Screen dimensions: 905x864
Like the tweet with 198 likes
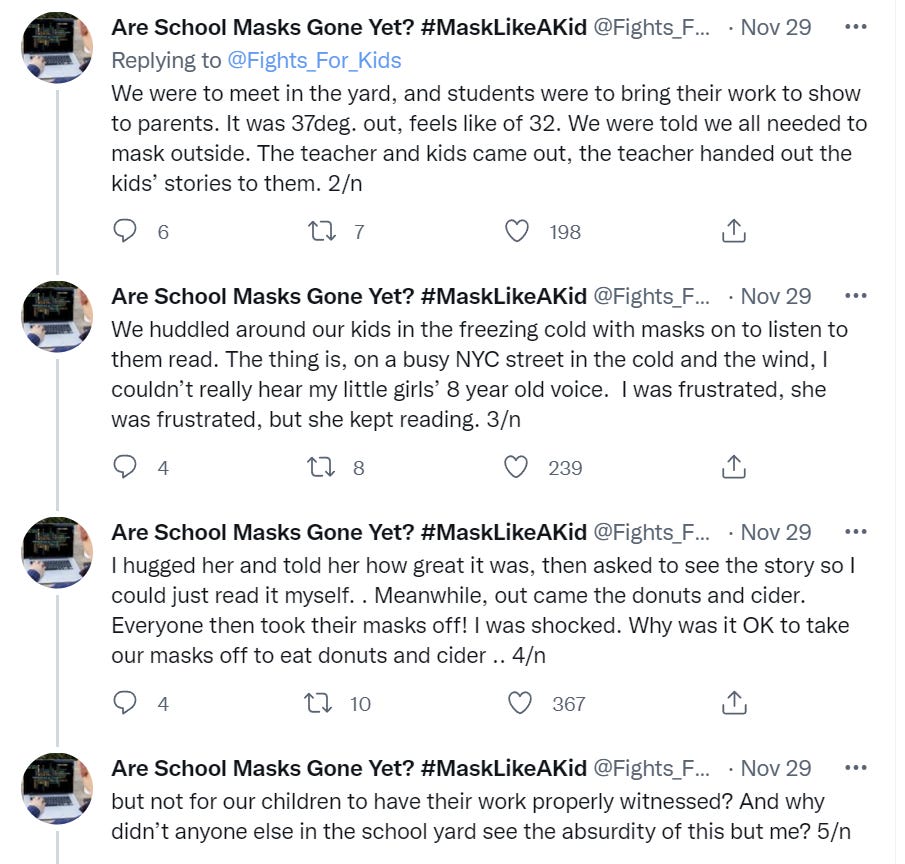pyautogui.click(x=517, y=232)
